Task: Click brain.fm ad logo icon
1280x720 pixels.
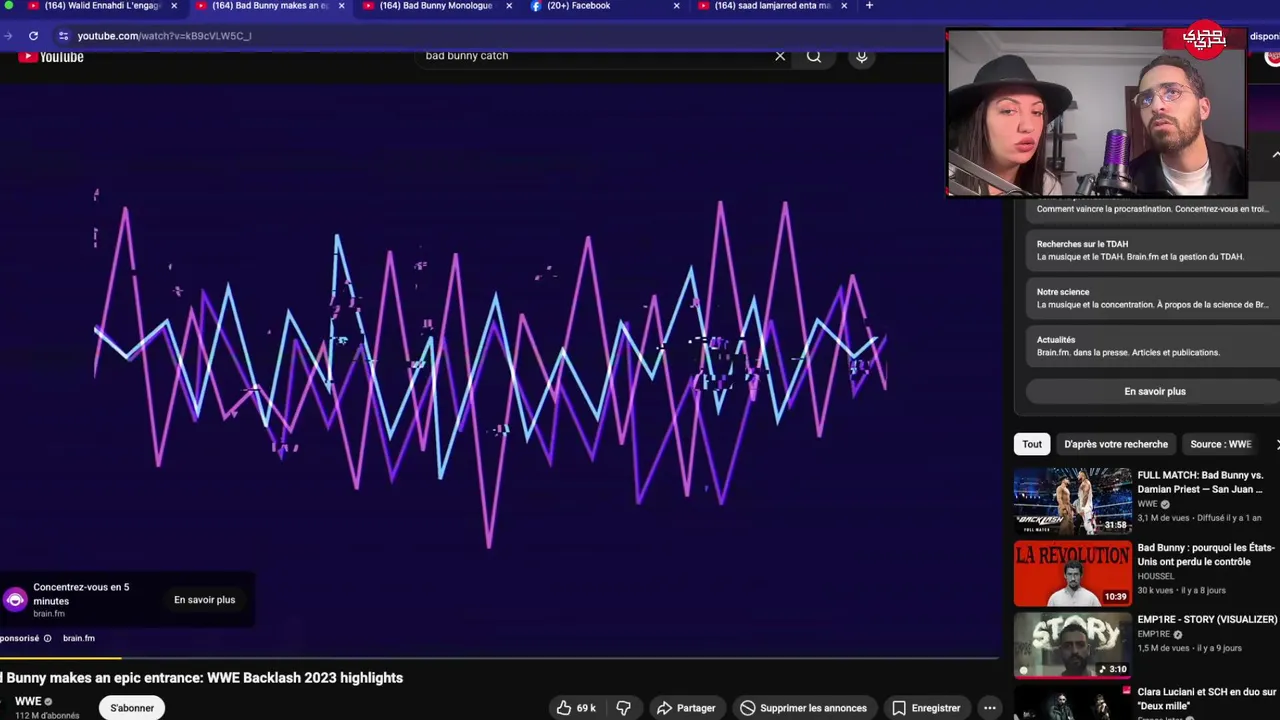Action: click(15, 600)
